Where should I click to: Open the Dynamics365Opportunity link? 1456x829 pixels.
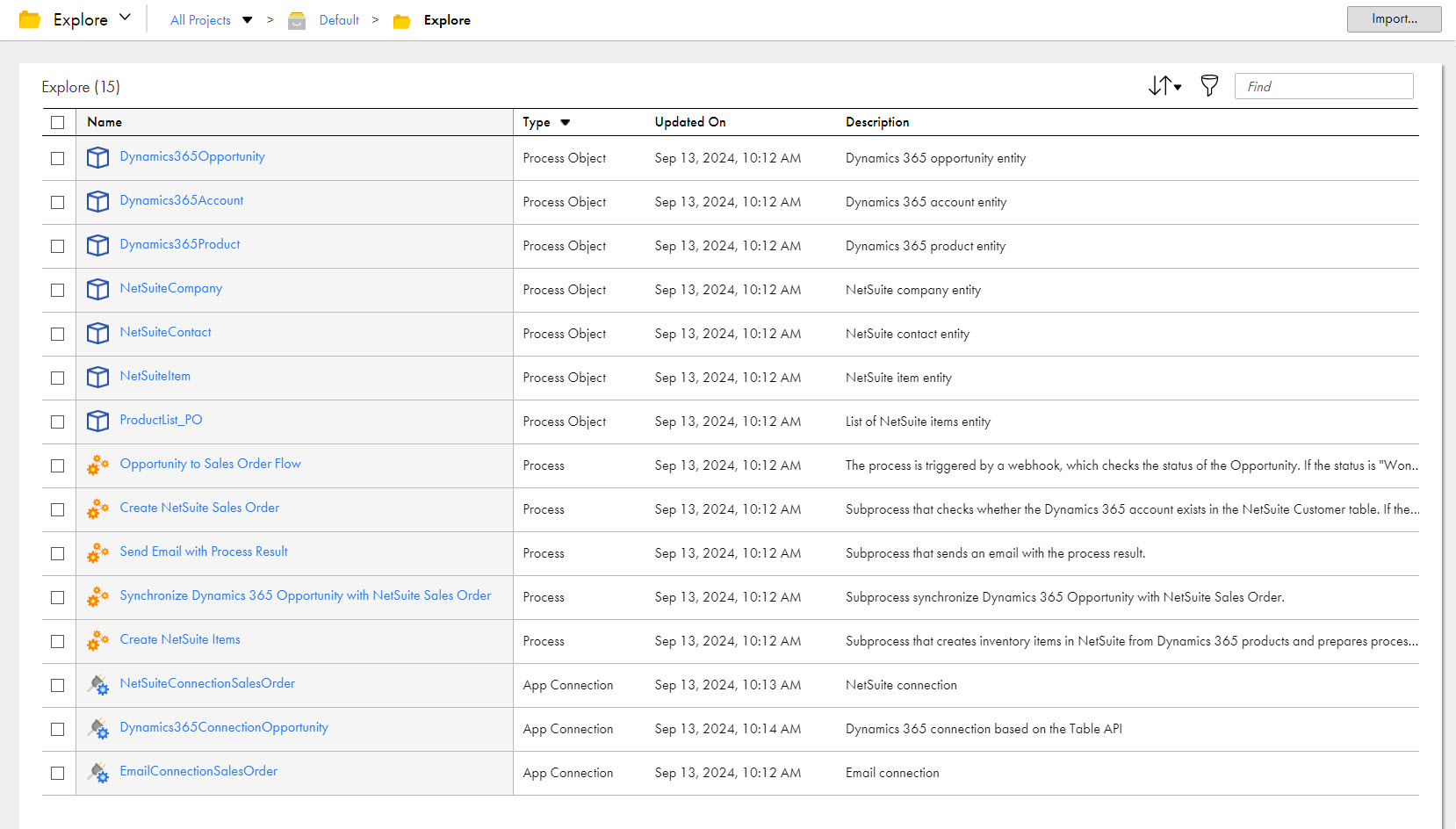192,156
